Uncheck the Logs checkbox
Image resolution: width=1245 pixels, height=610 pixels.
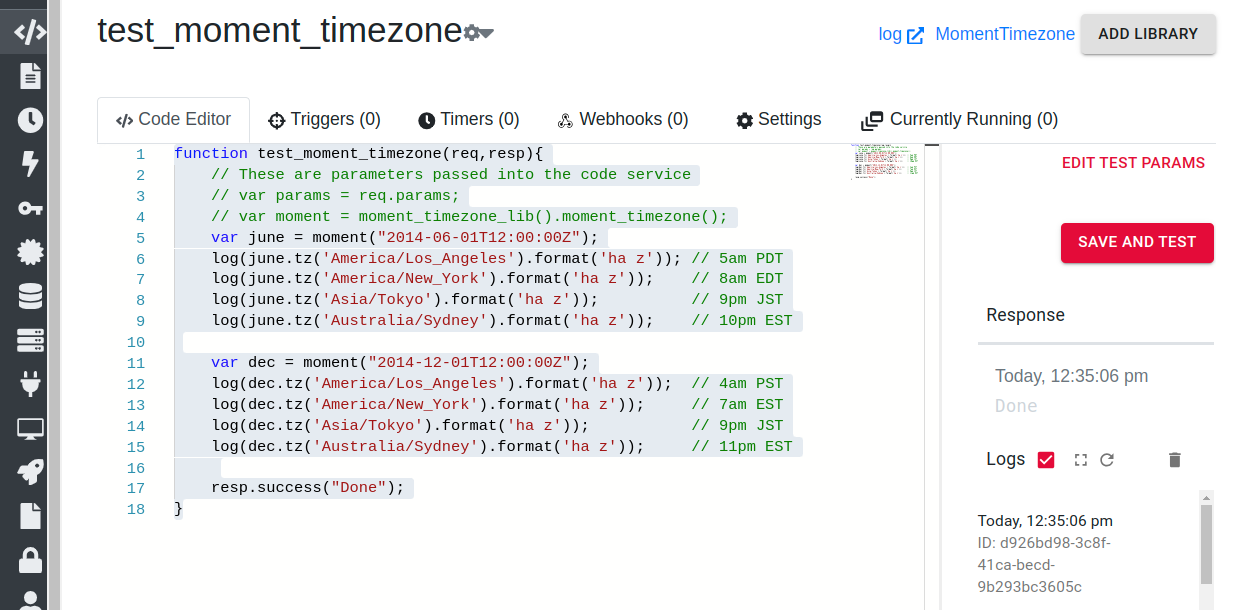pyautogui.click(x=1046, y=460)
